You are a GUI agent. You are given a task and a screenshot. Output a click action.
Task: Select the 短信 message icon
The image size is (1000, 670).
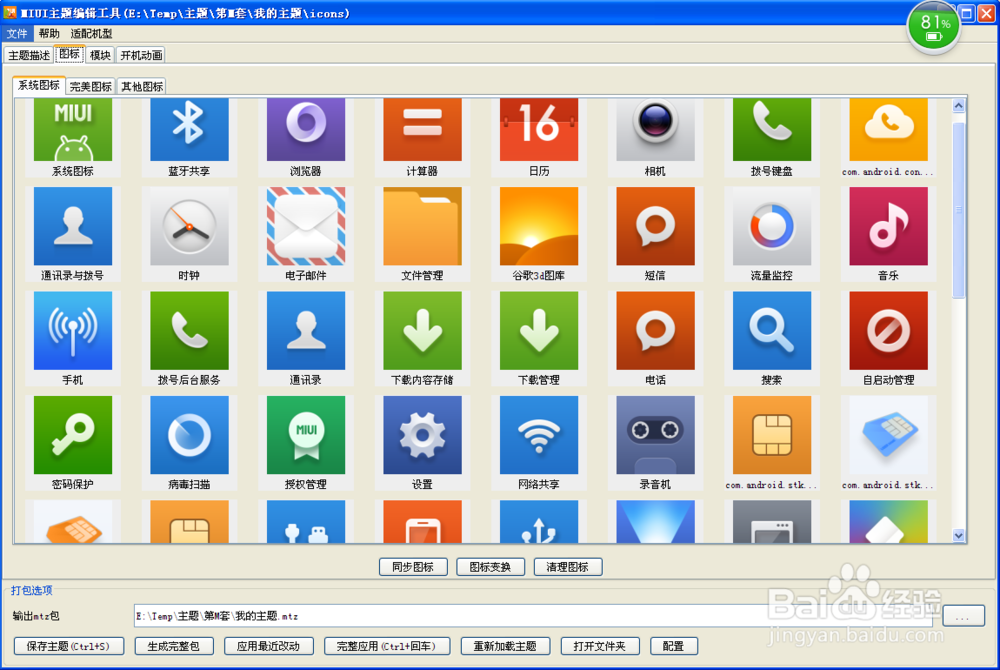(656, 226)
